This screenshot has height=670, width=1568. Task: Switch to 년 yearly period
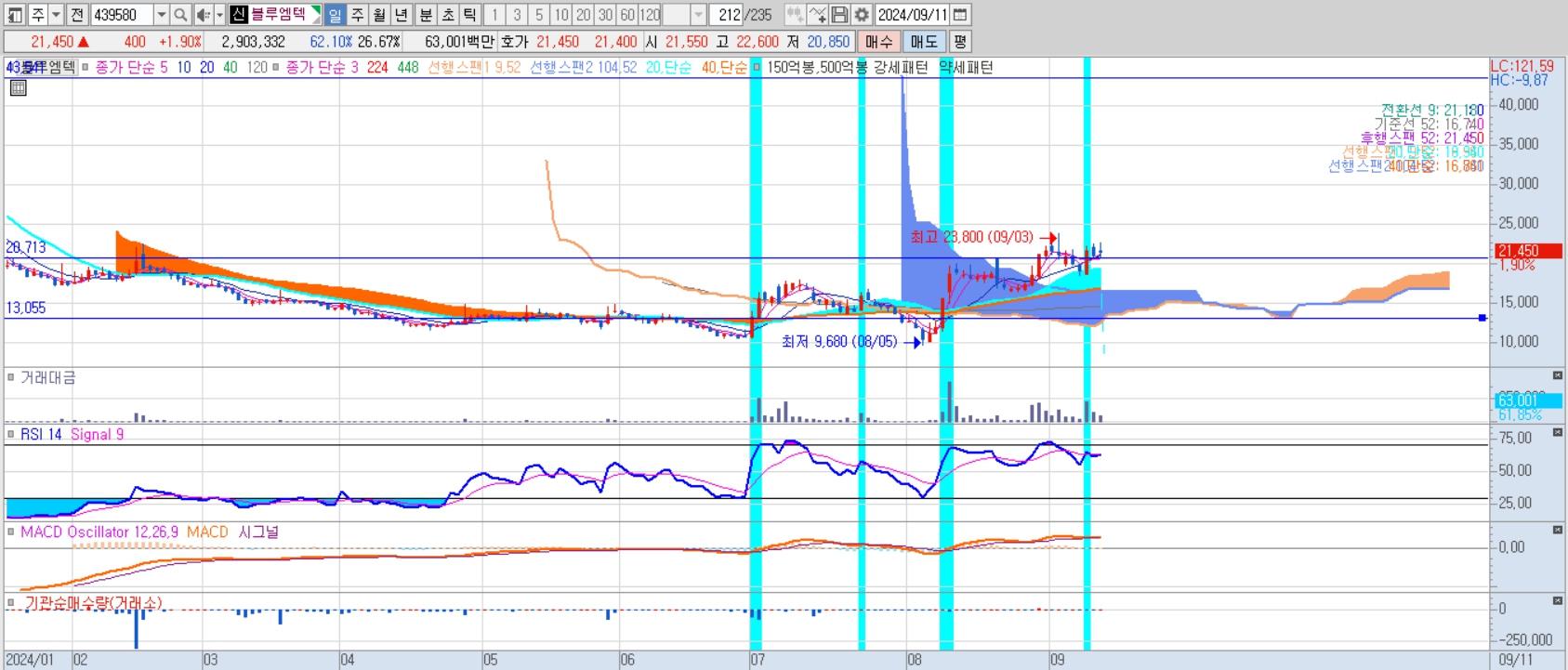coord(402,15)
